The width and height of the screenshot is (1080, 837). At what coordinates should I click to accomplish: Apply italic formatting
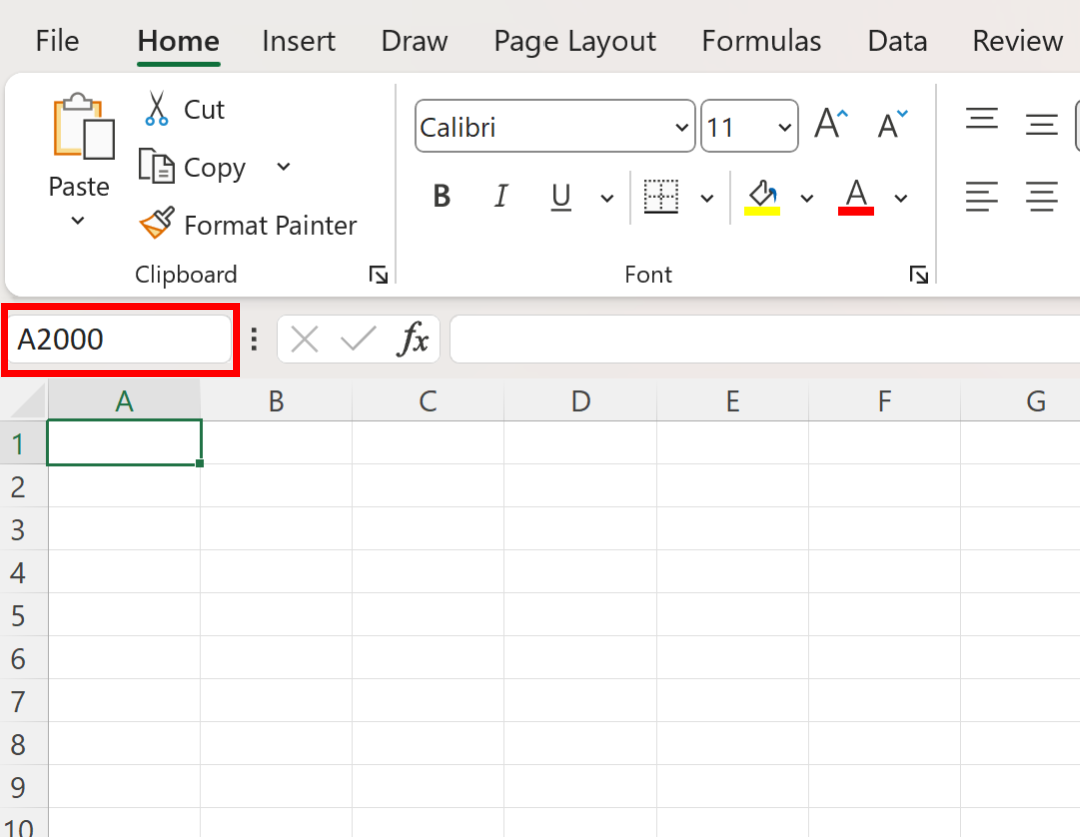pyautogui.click(x=500, y=196)
